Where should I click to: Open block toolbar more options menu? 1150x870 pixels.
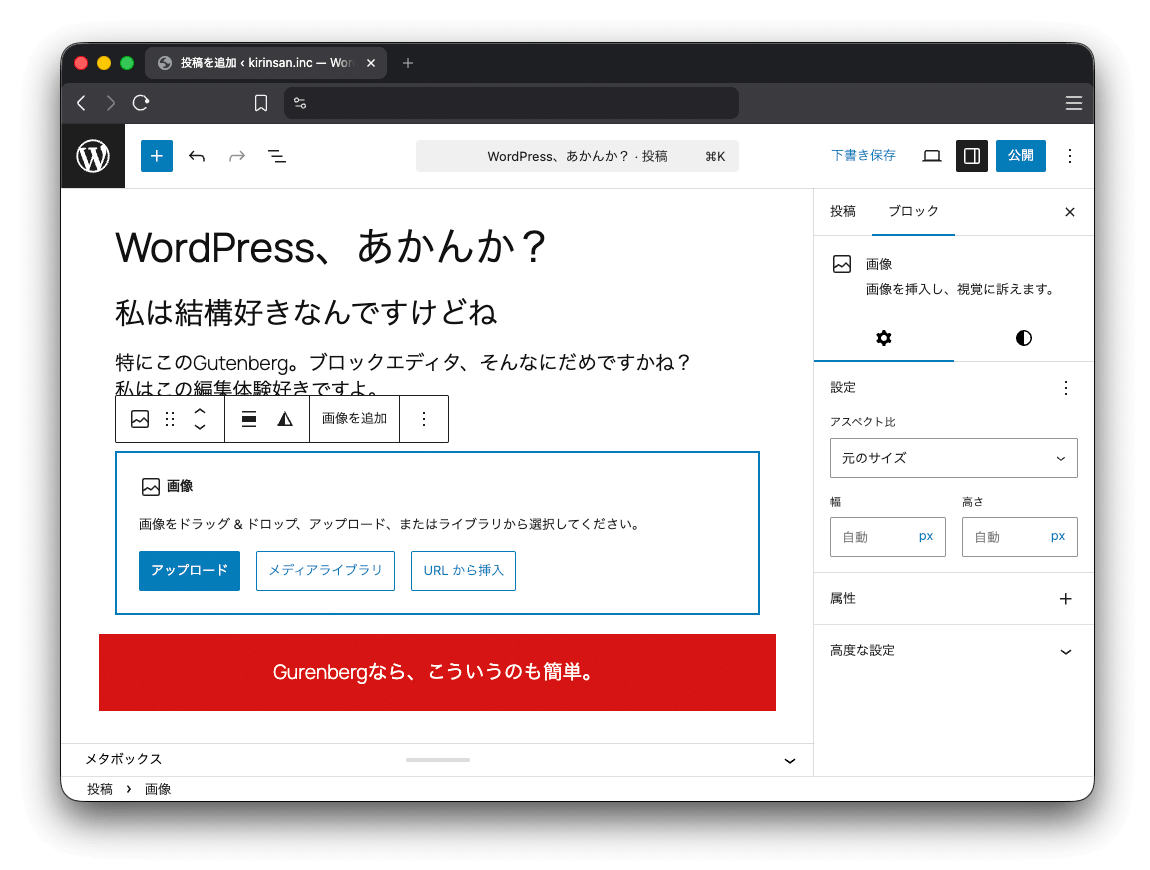tap(424, 419)
